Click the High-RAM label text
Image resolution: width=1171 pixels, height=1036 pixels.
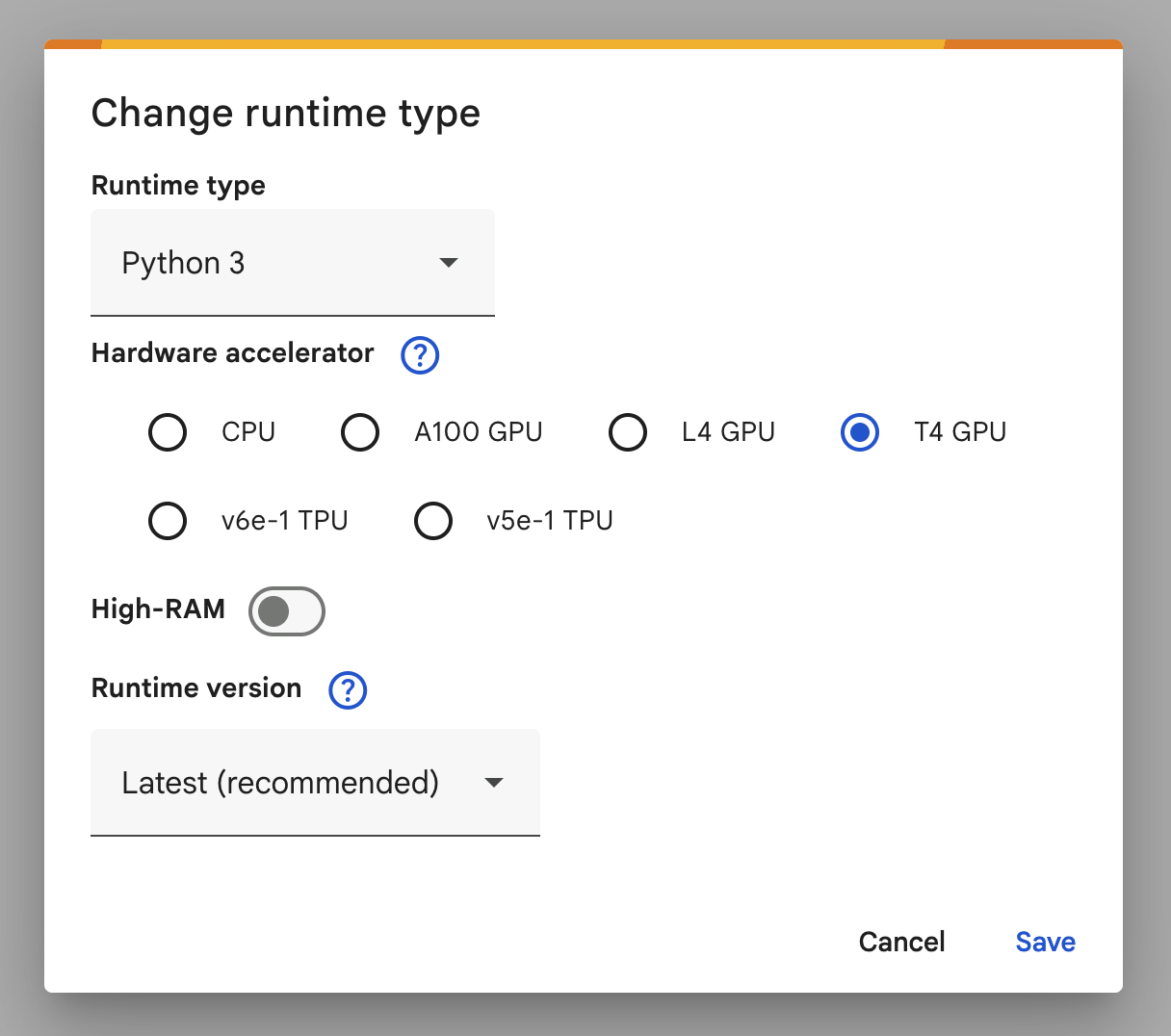click(x=158, y=609)
